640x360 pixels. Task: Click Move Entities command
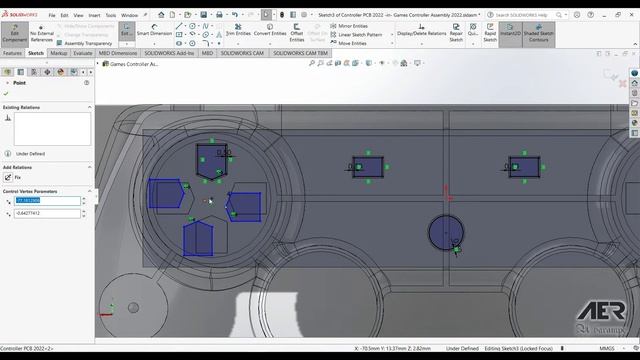click(x=348, y=43)
